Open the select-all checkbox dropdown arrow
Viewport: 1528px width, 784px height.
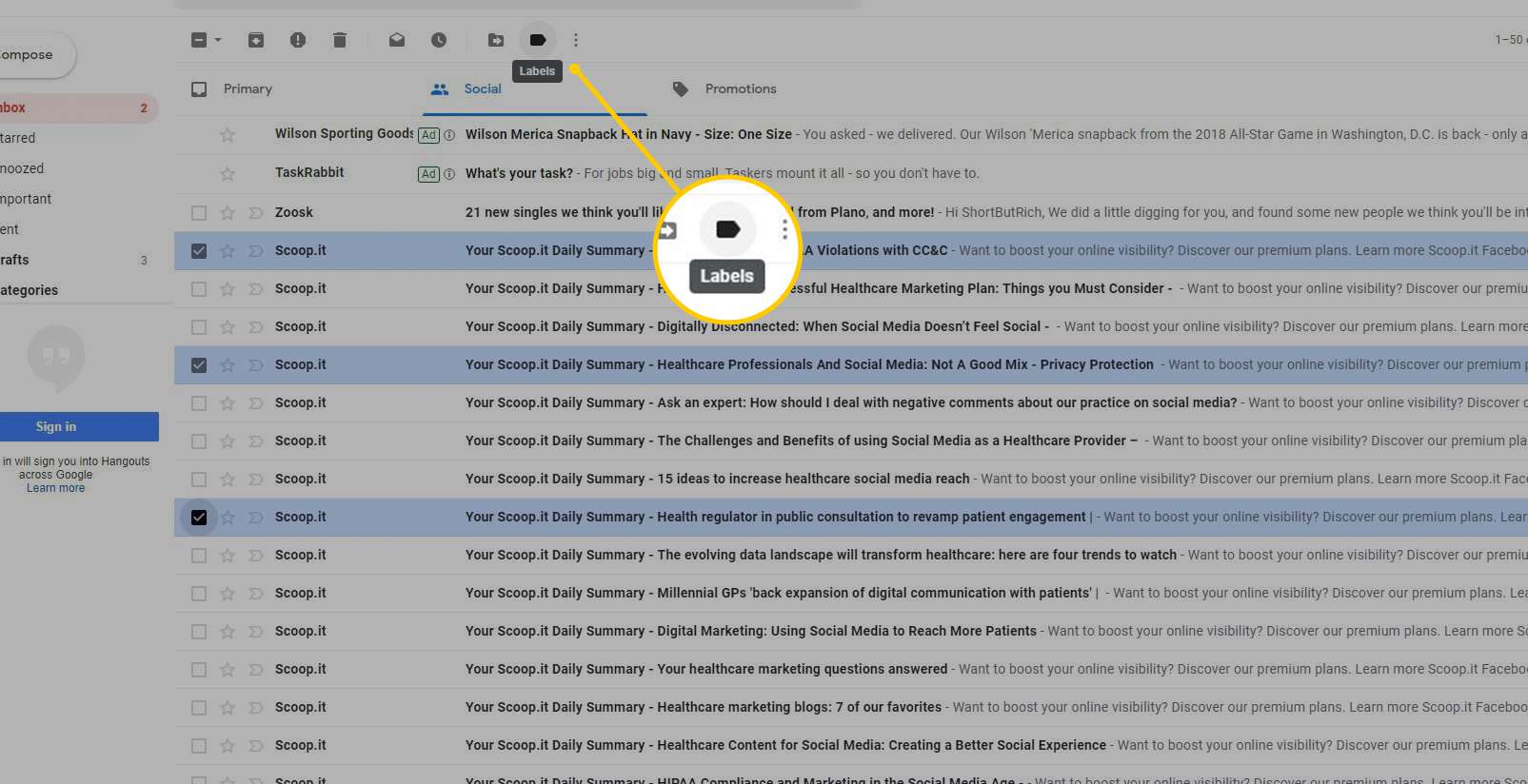pos(218,40)
